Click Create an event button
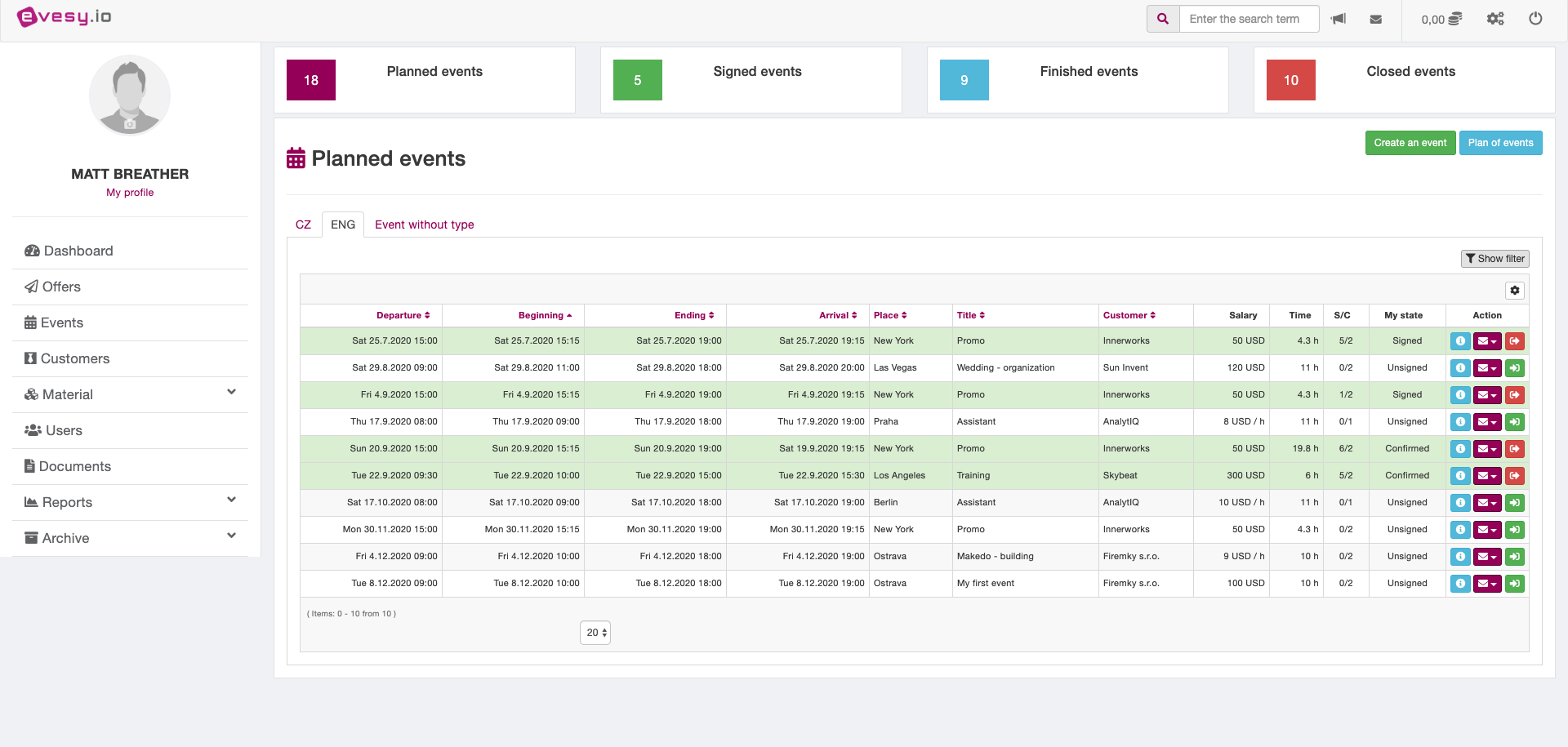Viewport: 1568px width, 747px height. click(x=1410, y=143)
